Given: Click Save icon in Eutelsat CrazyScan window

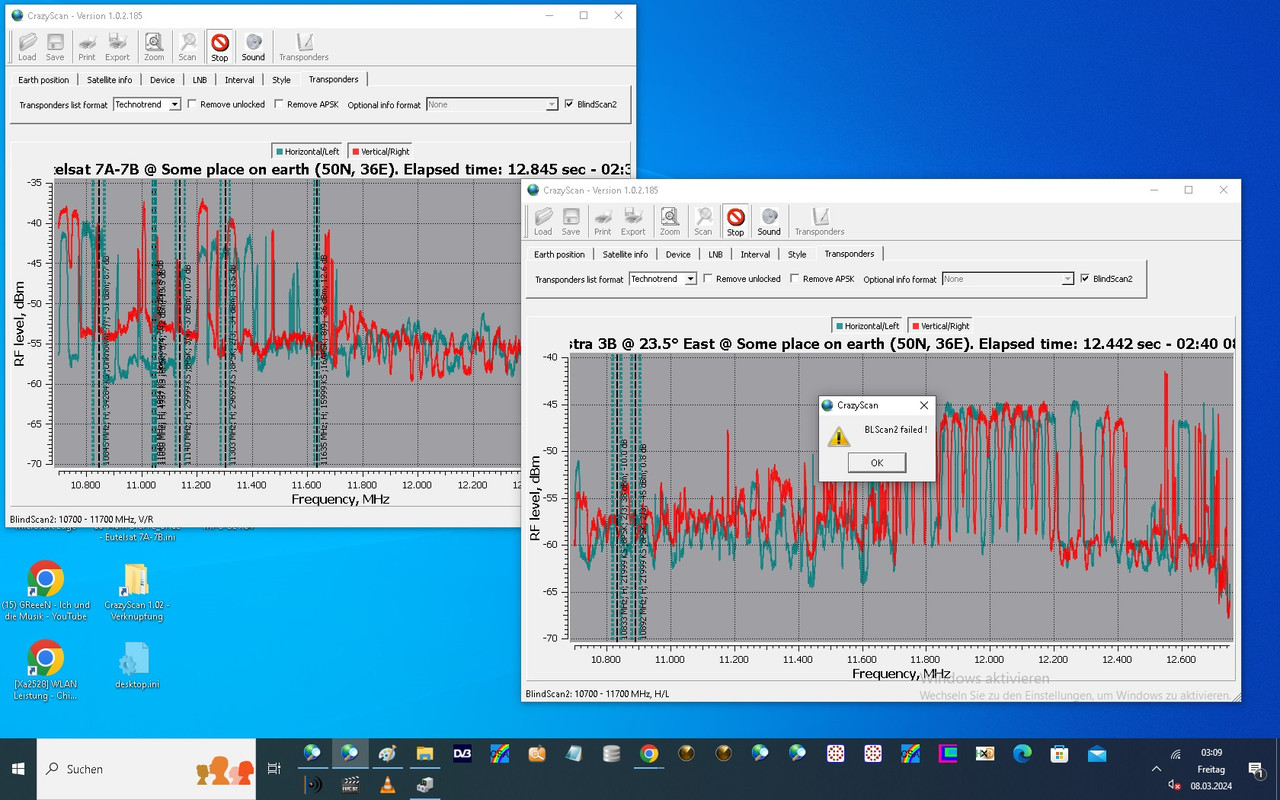Looking at the screenshot, I should 55,46.
